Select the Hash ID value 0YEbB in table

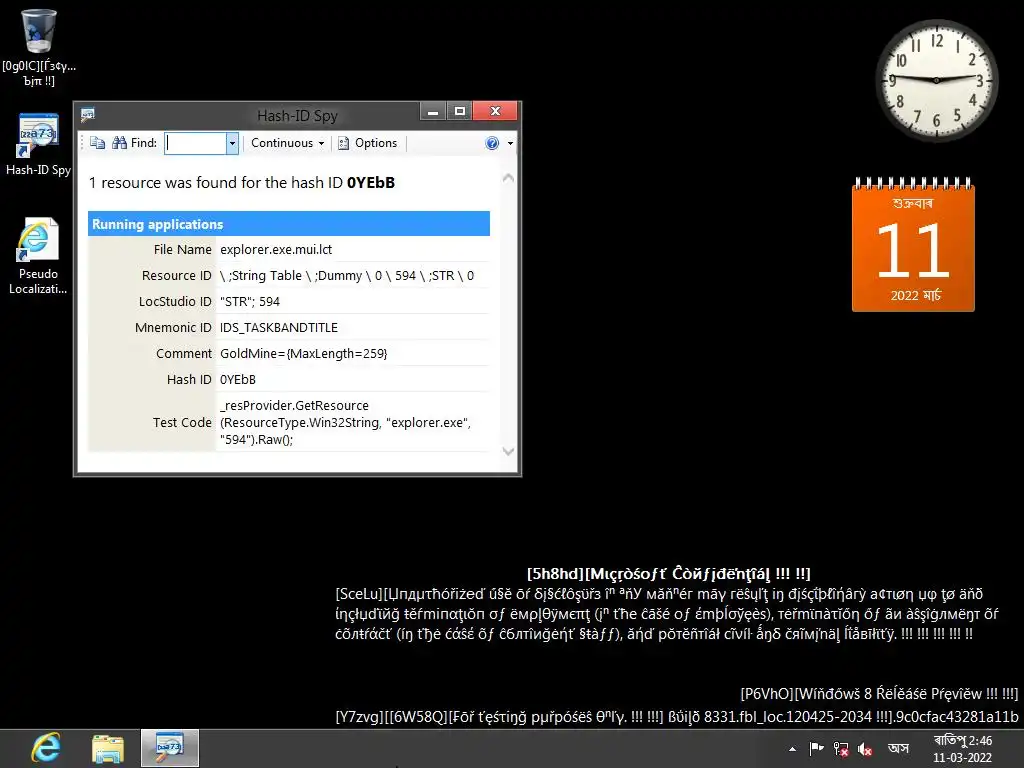[x=238, y=379]
